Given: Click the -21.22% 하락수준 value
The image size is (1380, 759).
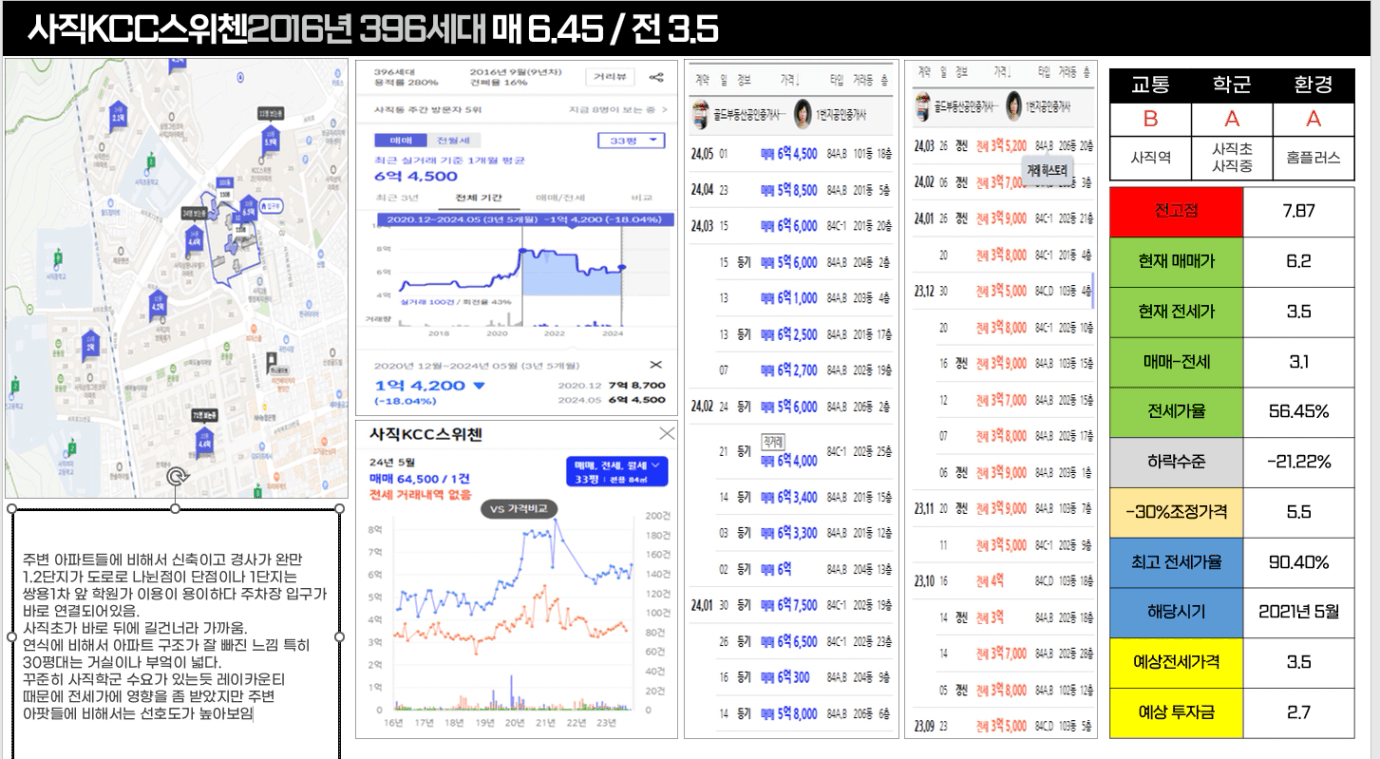Looking at the screenshot, I should (x=1299, y=462).
